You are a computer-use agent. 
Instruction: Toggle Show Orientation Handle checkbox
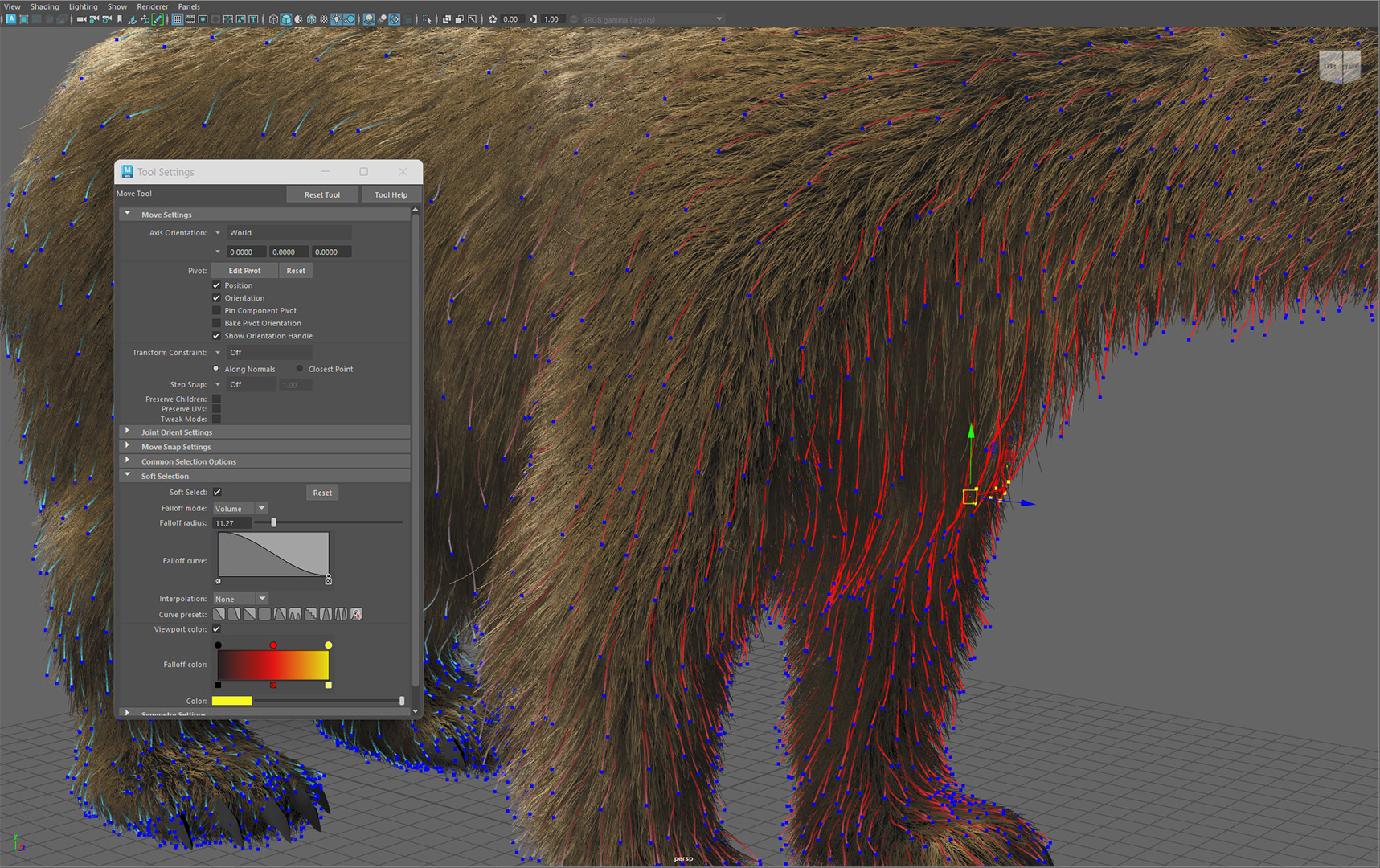click(x=216, y=336)
